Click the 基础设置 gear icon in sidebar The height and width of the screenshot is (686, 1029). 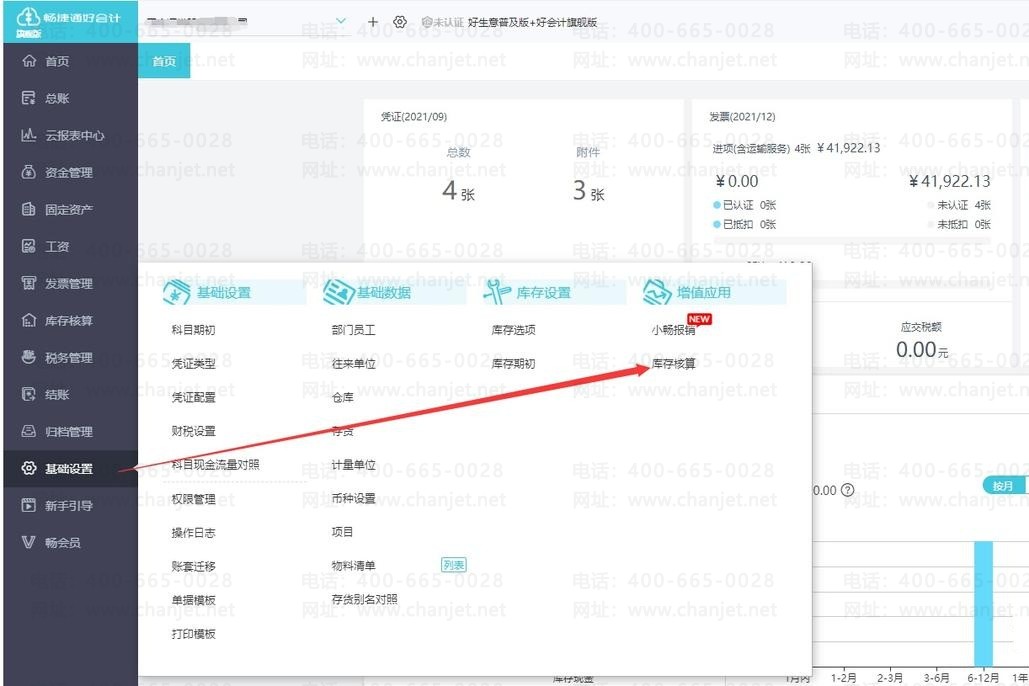click(x=29, y=468)
